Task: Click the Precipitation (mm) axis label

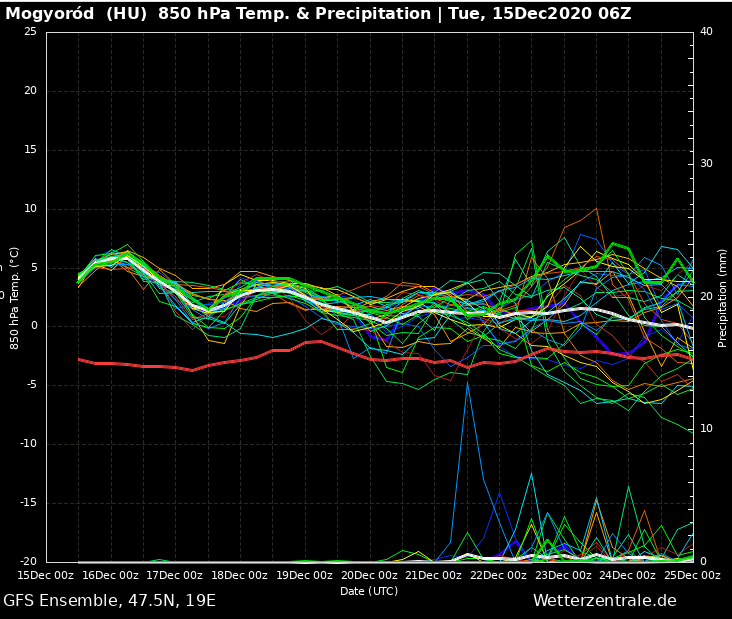Action: click(x=722, y=297)
